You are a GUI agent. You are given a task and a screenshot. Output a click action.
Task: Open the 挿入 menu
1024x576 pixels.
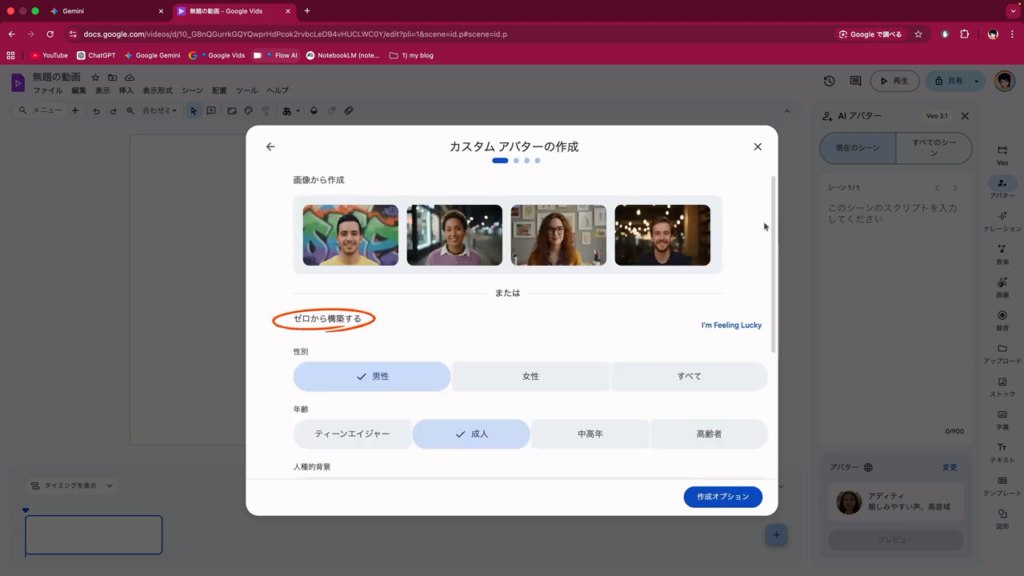(126, 91)
